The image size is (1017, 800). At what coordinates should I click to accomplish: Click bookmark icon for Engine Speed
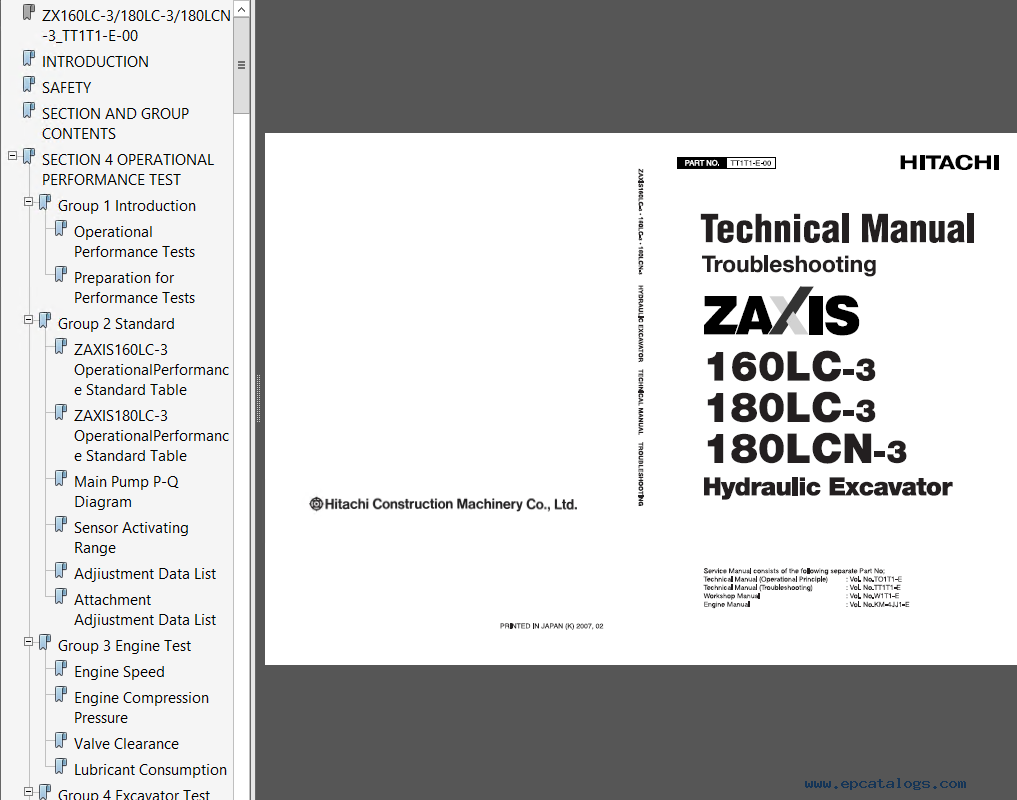click(61, 670)
